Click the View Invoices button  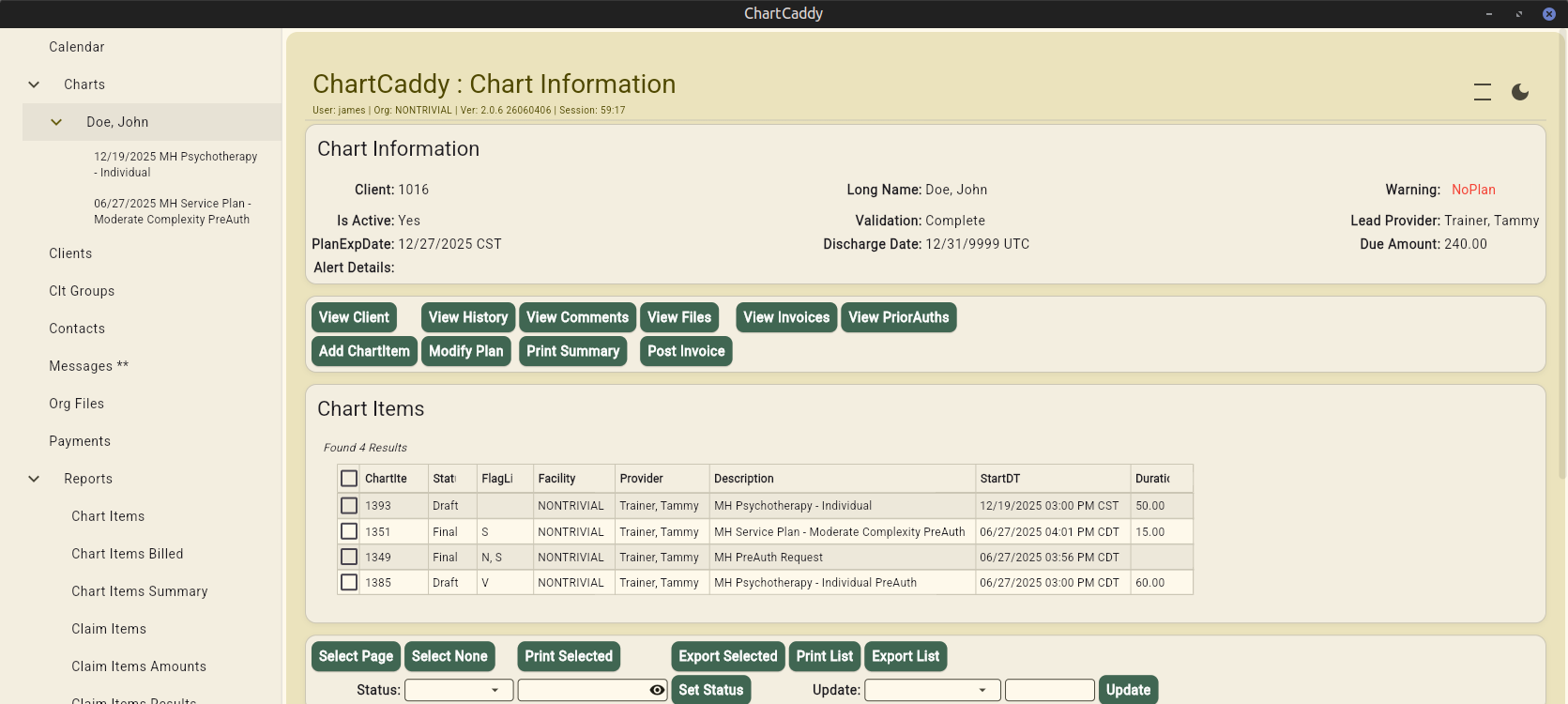[786, 317]
